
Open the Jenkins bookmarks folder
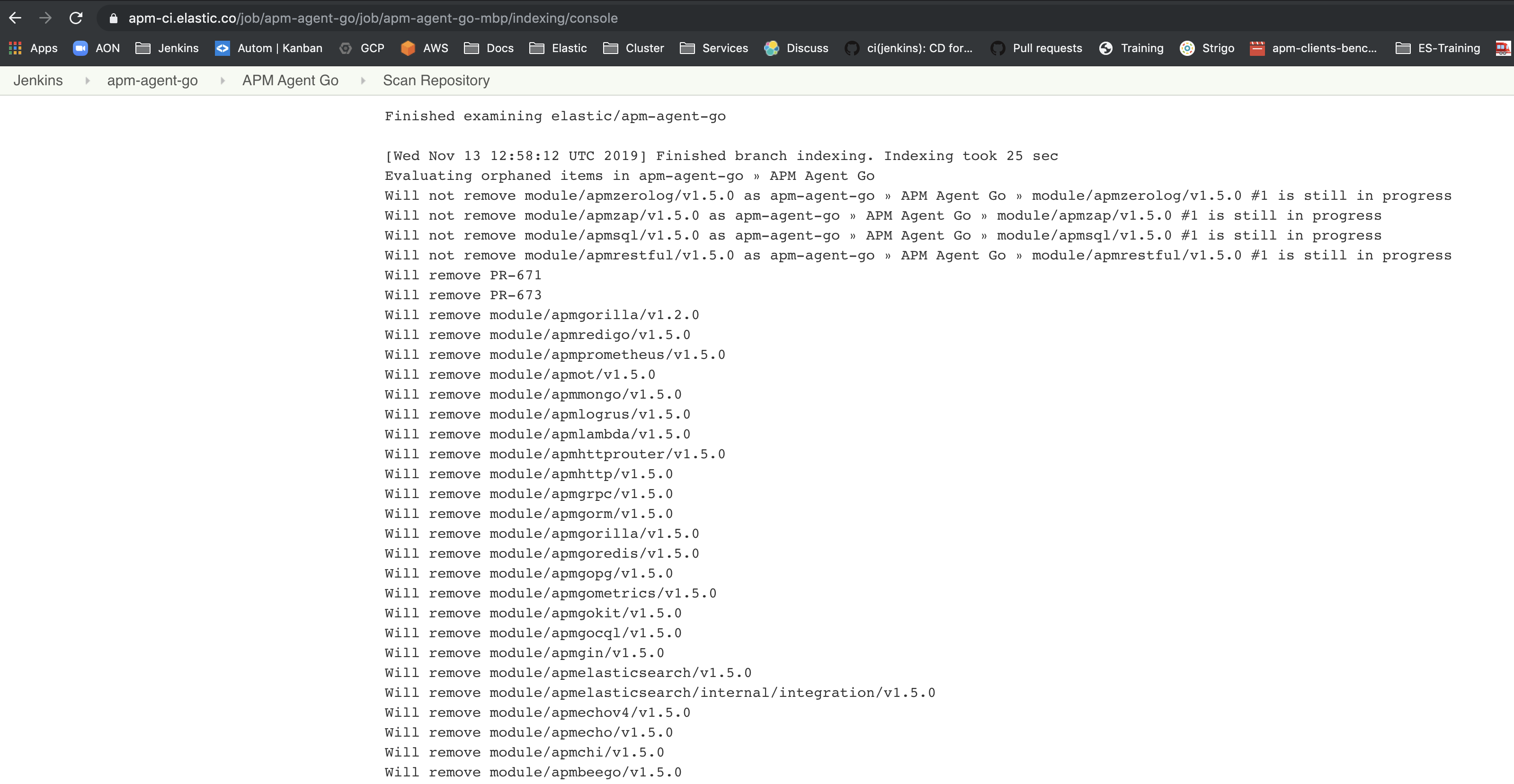click(168, 48)
